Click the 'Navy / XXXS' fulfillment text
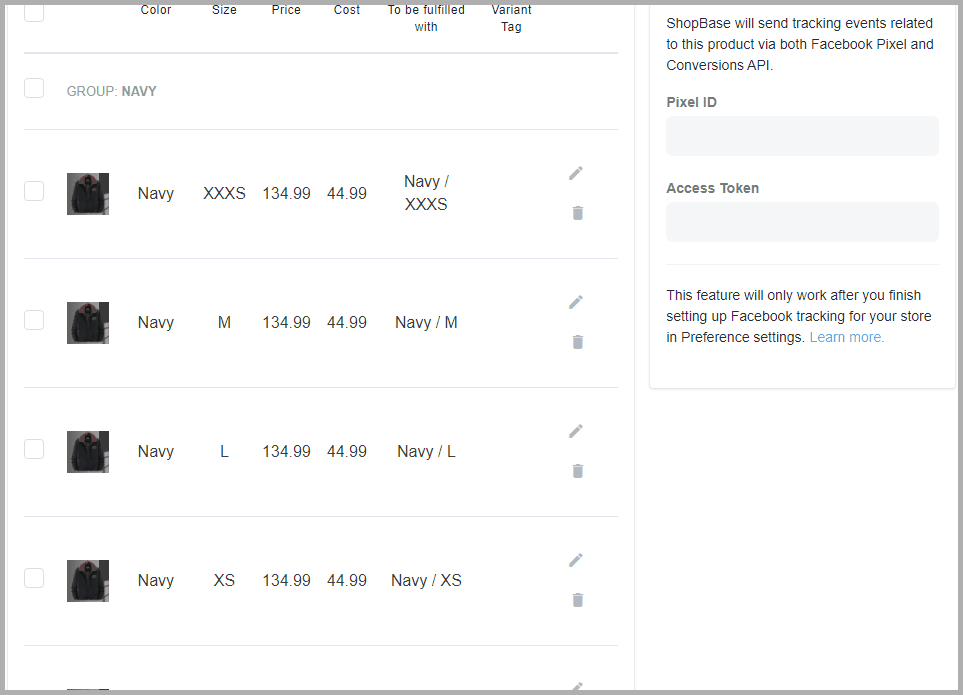 tap(426, 193)
